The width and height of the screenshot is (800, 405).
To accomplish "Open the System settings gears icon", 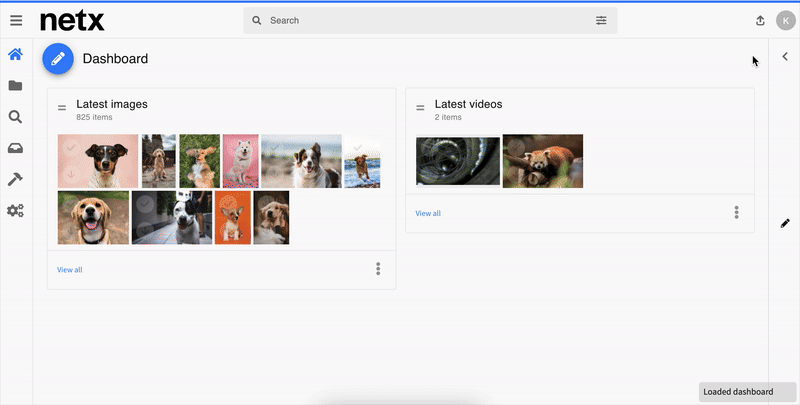I will 15,211.
